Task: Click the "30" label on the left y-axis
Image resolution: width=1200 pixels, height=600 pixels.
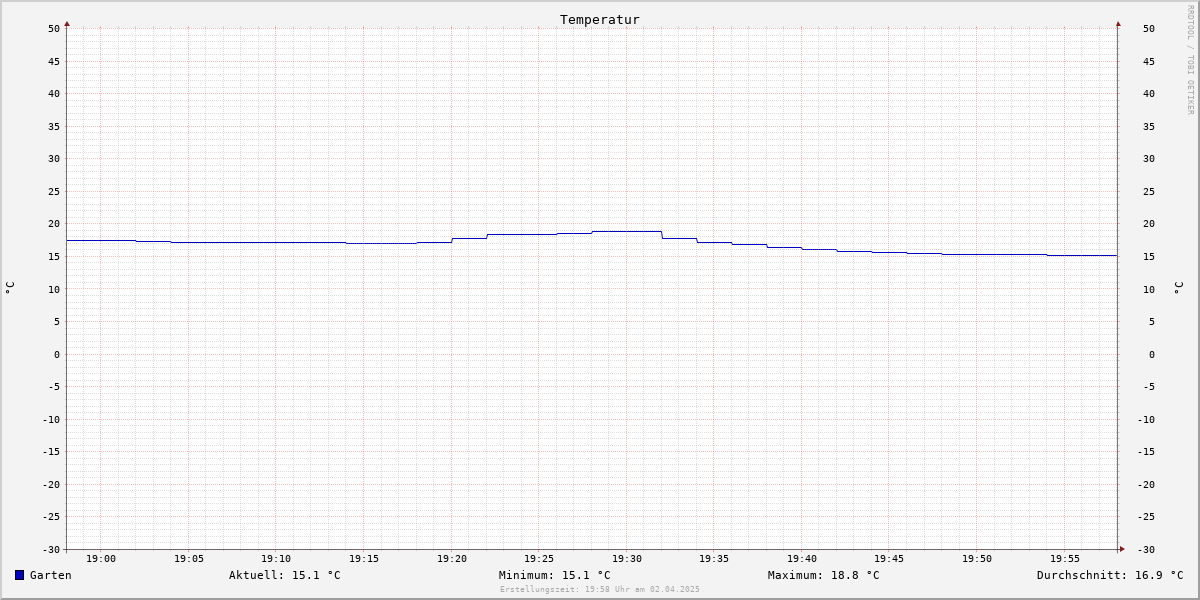Action: coord(54,159)
